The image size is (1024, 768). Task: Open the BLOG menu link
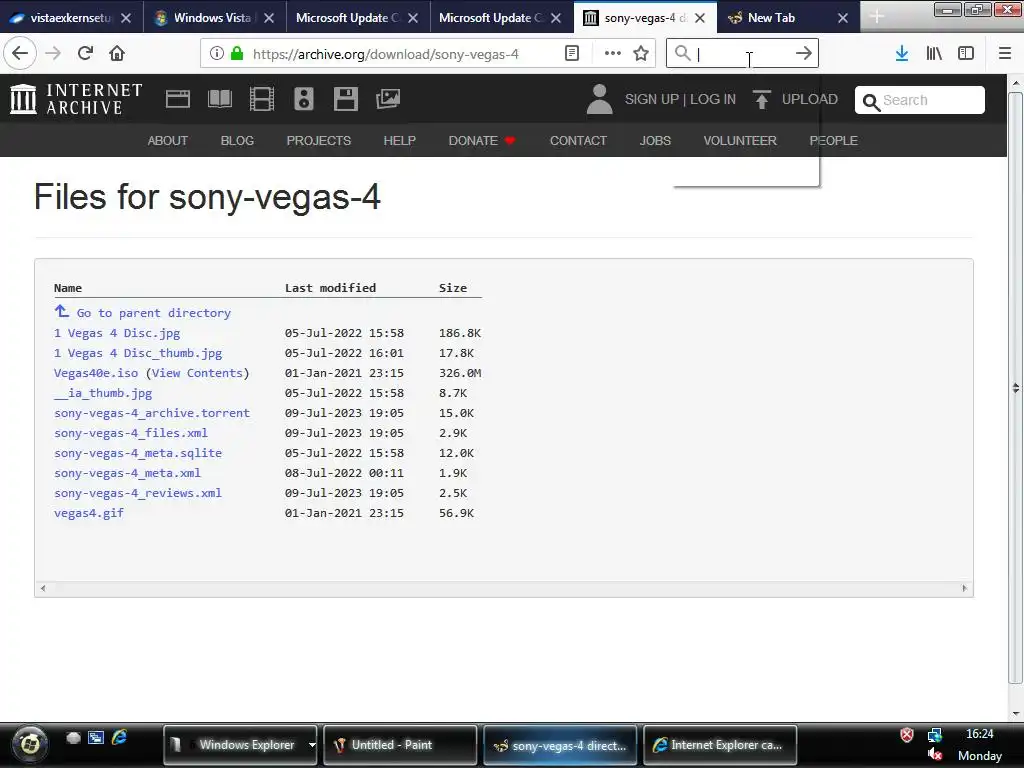pyautogui.click(x=237, y=140)
